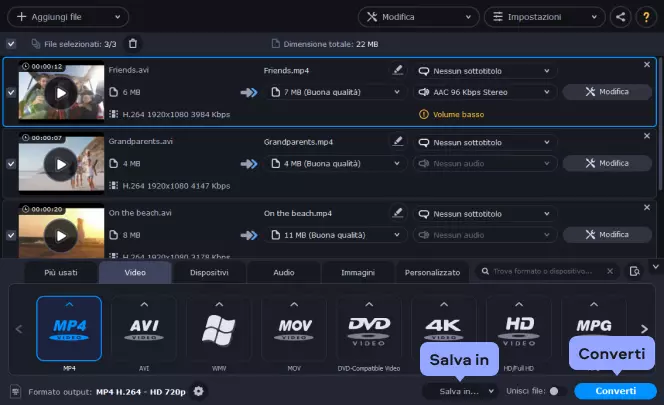Click Modifica button for Friends.avi
This screenshot has height=405, width=664.
coord(607,92)
